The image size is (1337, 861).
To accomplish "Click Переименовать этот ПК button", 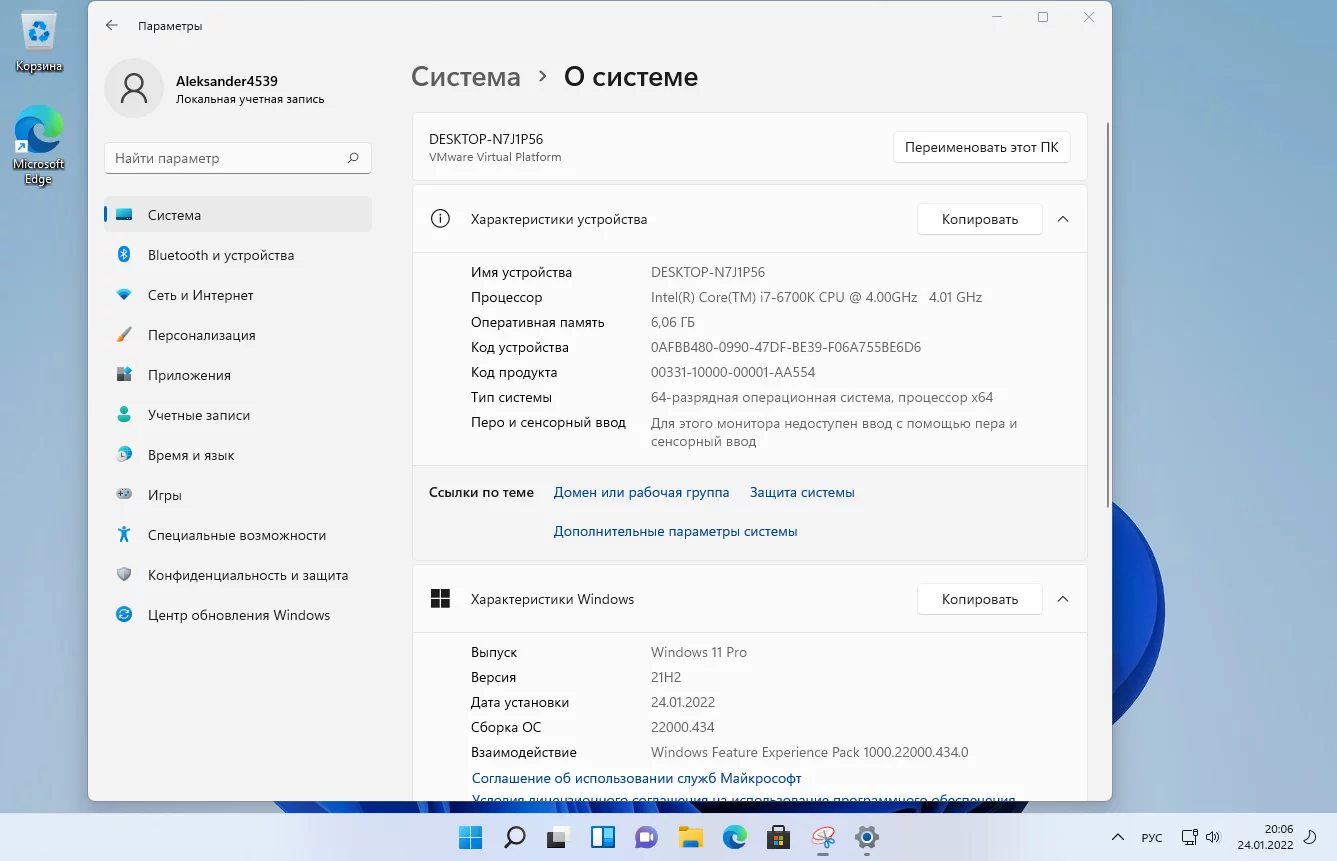I will (x=981, y=147).
